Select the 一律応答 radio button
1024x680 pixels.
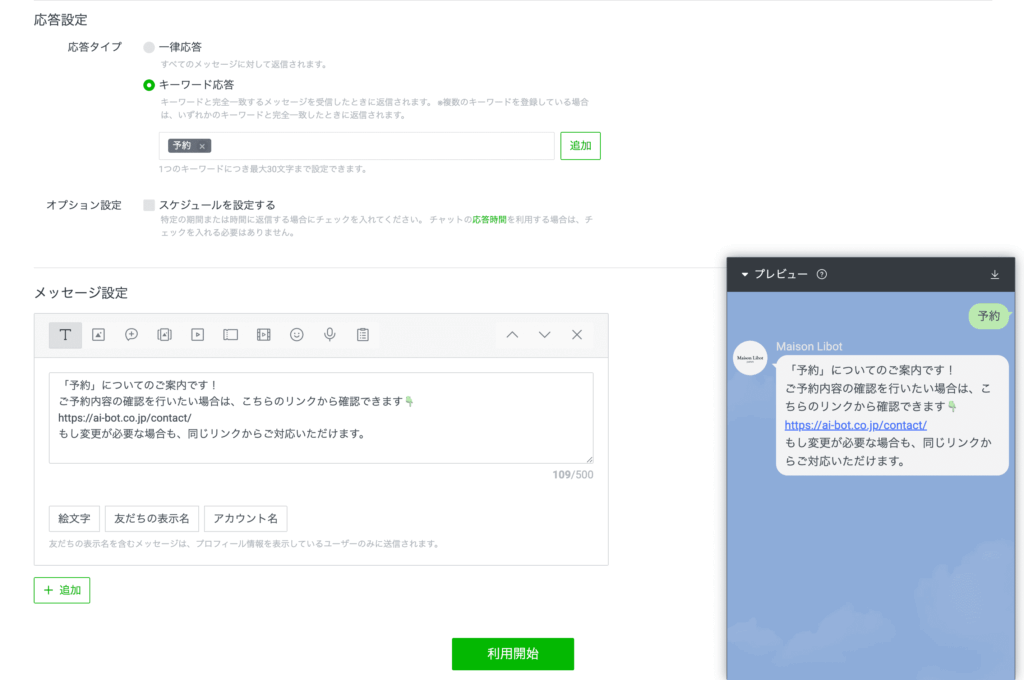[149, 47]
